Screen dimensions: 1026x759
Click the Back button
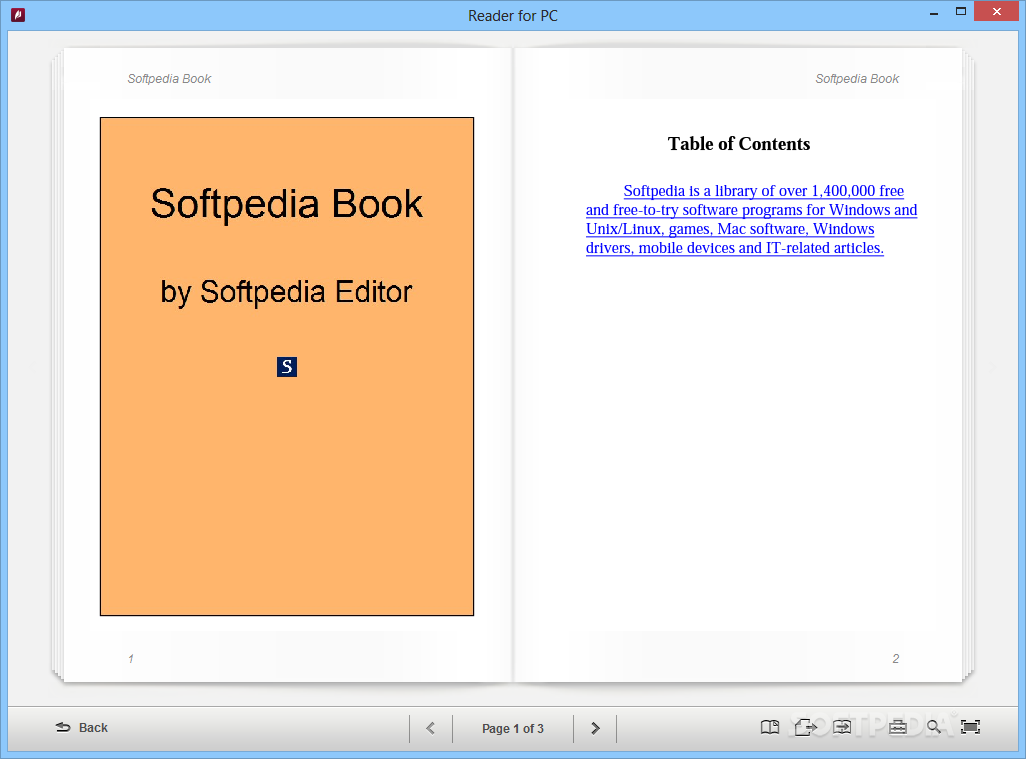[x=82, y=728]
